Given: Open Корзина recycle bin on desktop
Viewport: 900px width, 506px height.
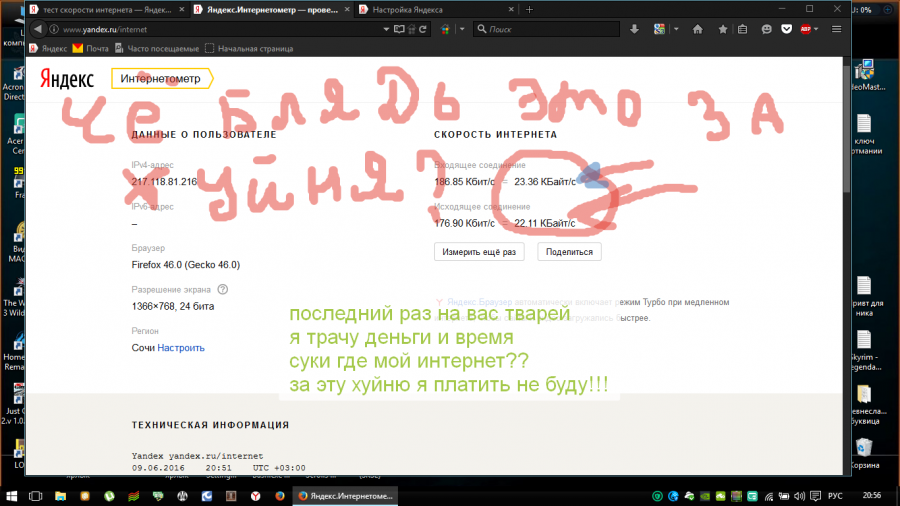Looking at the screenshot, I should (x=864, y=453).
